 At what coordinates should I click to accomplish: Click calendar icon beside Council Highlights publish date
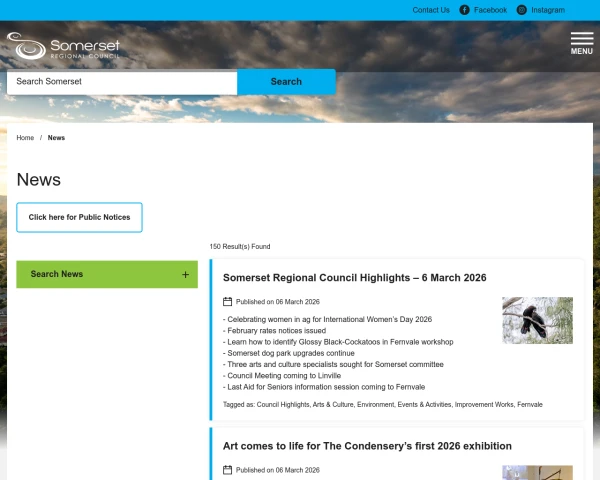click(x=227, y=302)
